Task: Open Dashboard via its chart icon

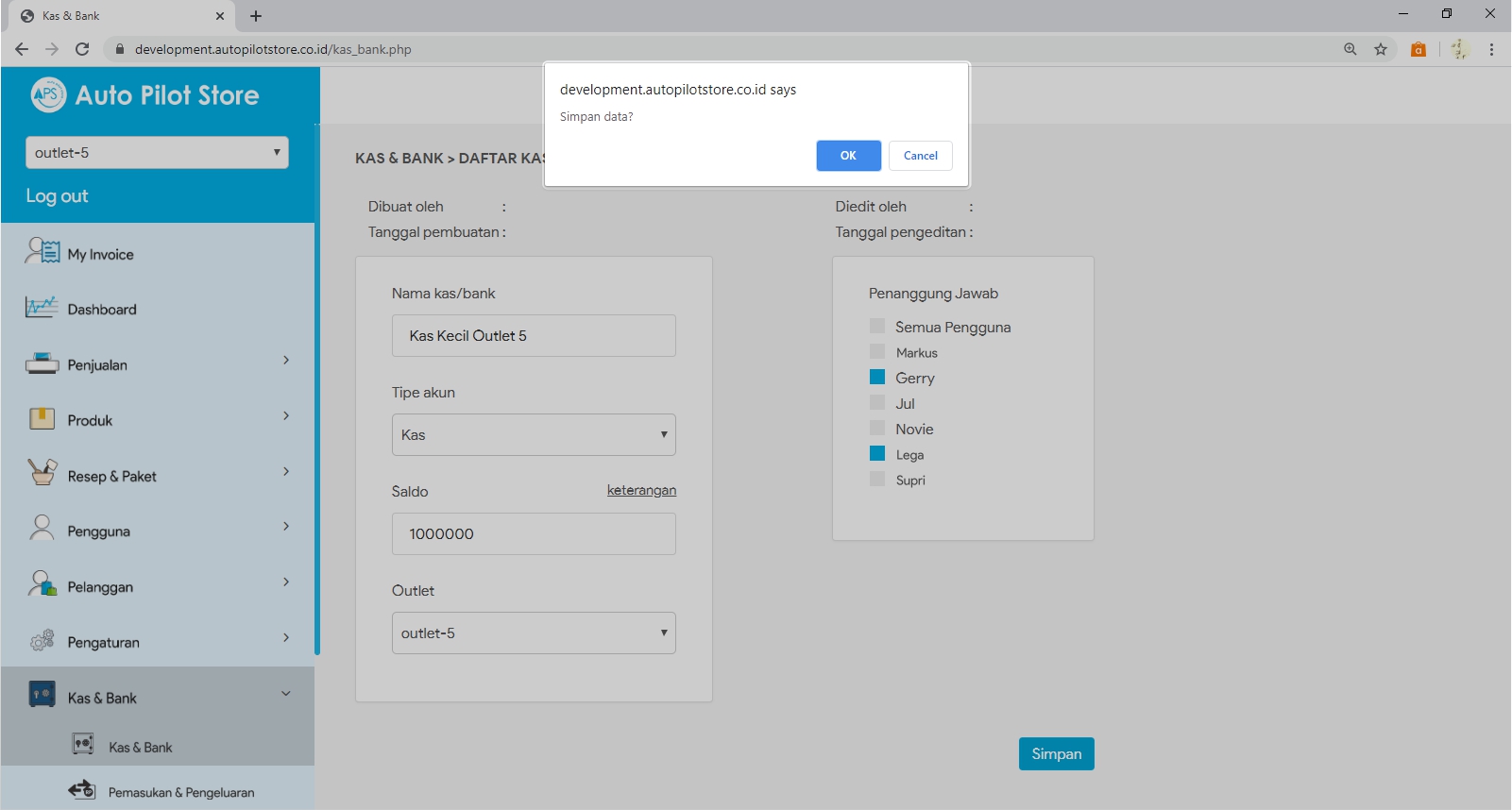Action: (42, 308)
